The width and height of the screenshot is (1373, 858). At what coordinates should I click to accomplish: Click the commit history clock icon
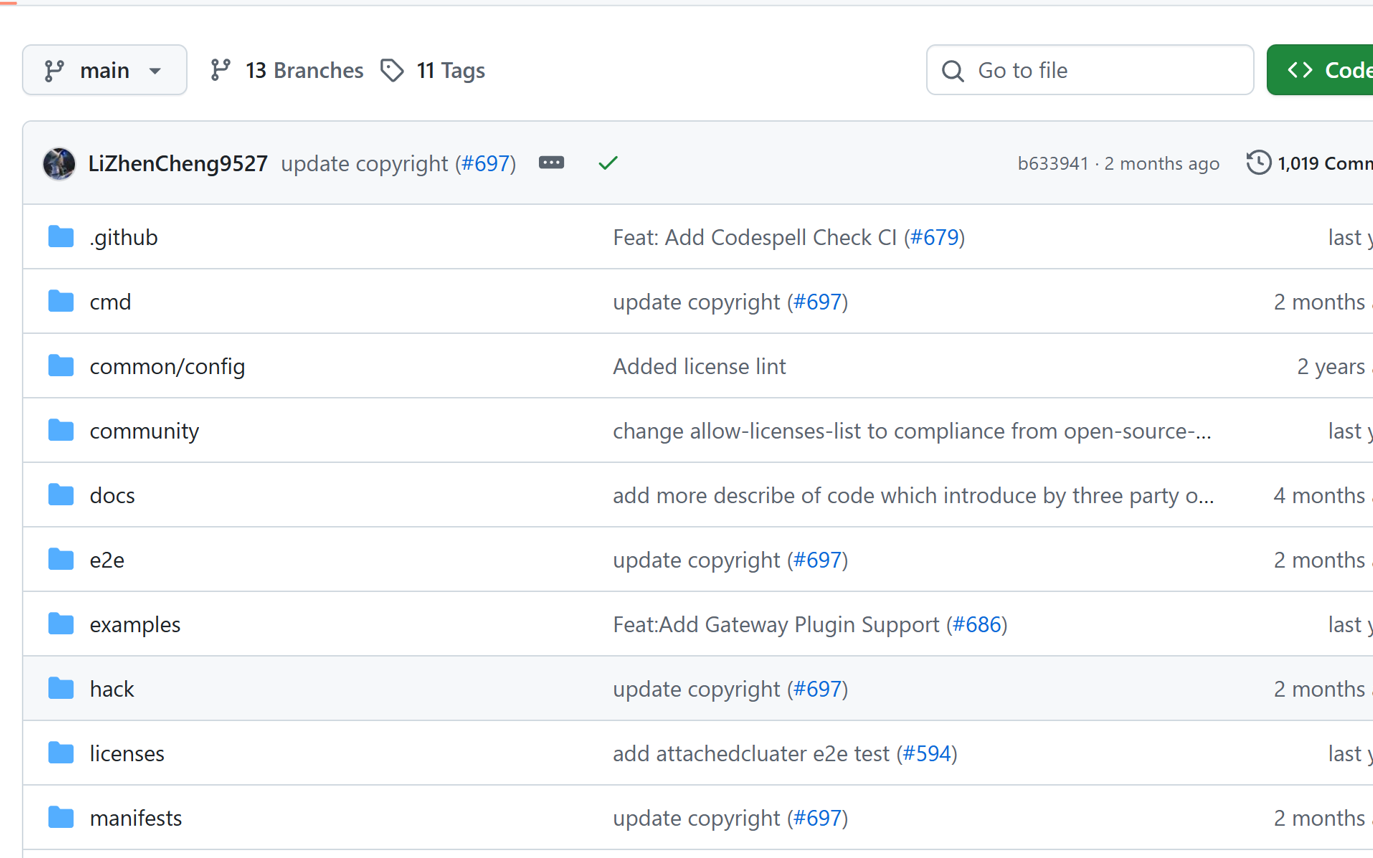(x=1259, y=163)
